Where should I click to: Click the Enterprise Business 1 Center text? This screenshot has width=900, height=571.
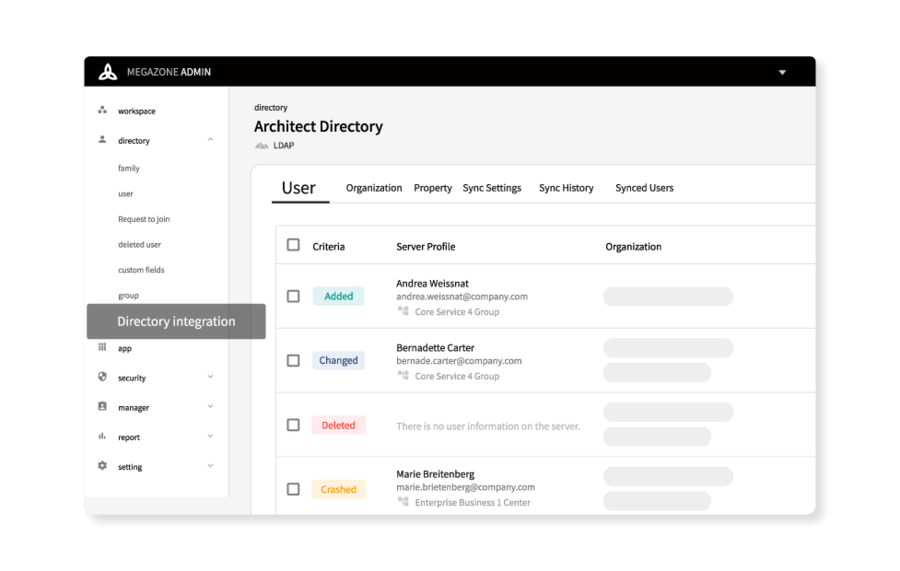pos(472,503)
